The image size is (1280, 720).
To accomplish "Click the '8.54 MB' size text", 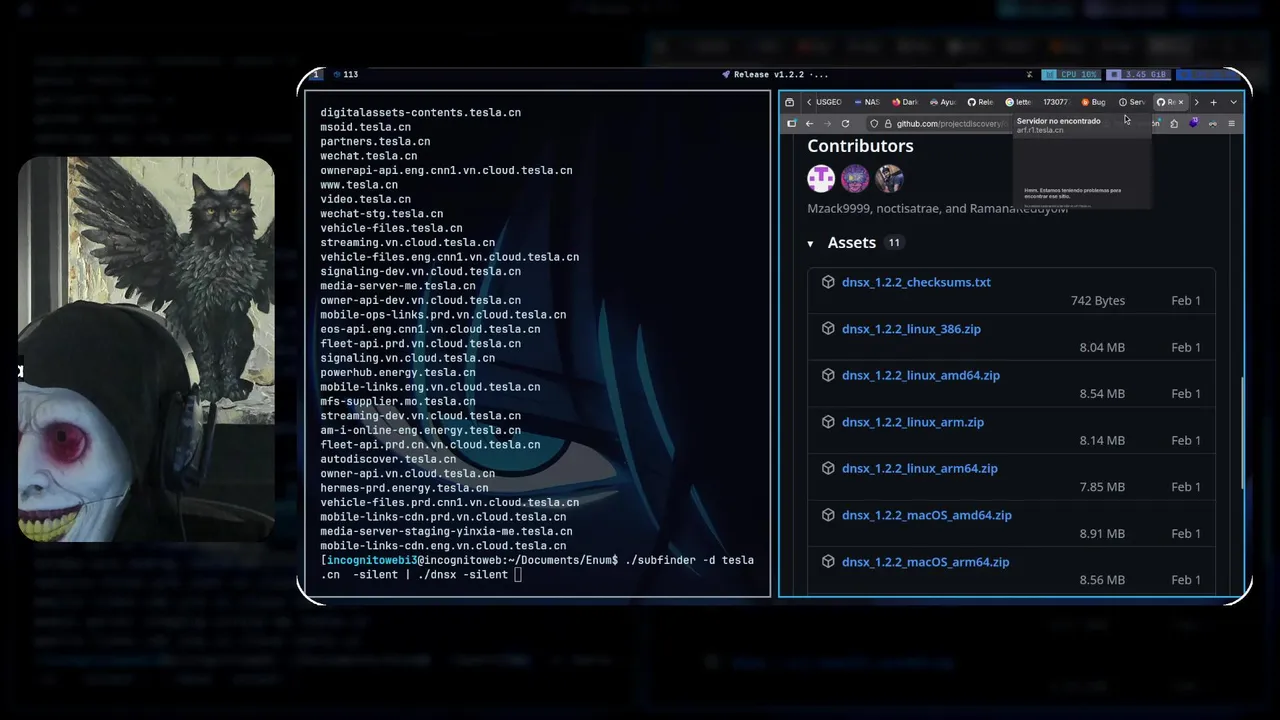I will tap(1102, 394).
